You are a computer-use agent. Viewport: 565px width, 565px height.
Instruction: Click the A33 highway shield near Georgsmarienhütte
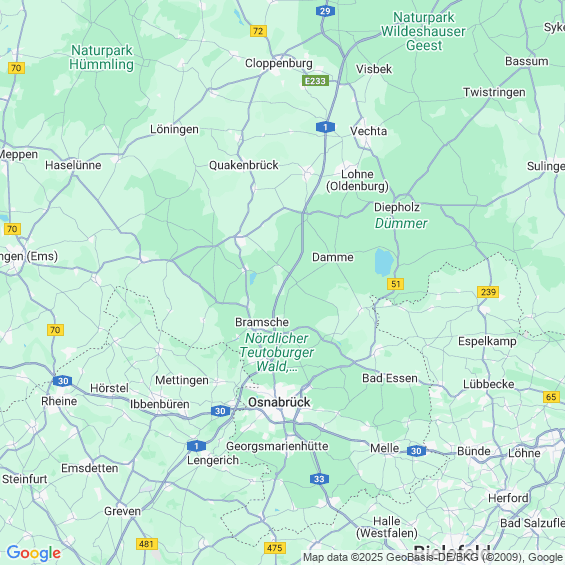319,479
